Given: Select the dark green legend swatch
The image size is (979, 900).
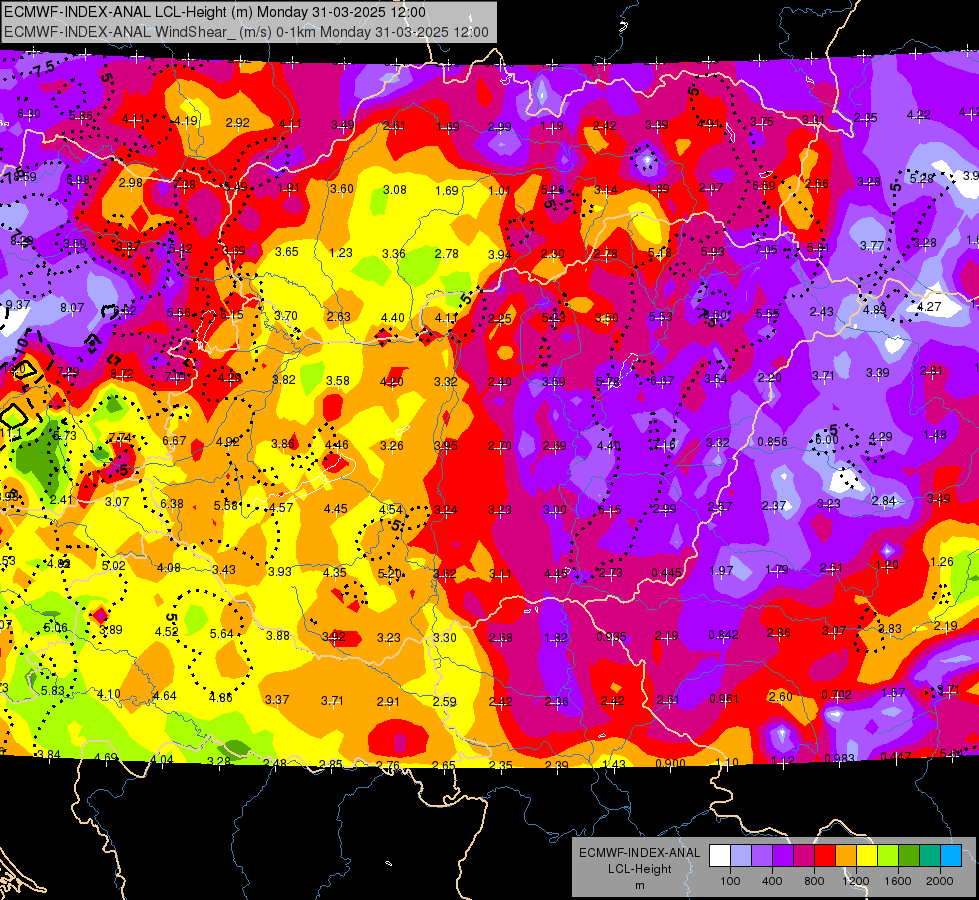Looking at the screenshot, I should 909,856.
